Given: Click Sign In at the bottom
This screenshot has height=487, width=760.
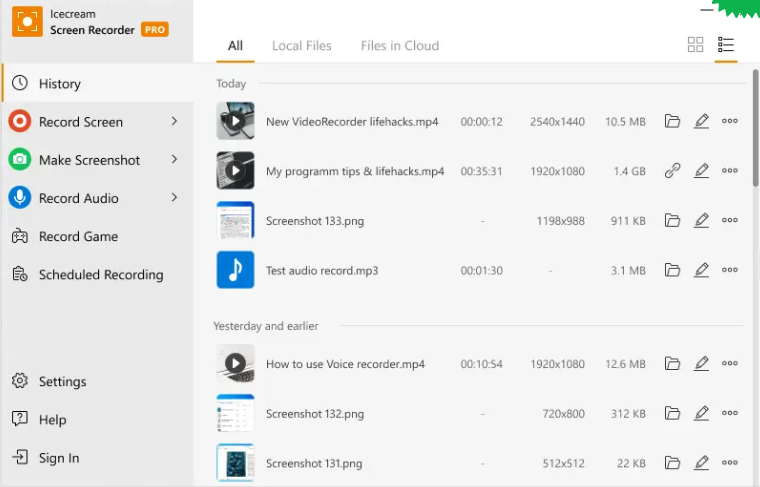Looking at the screenshot, I should click(x=58, y=458).
